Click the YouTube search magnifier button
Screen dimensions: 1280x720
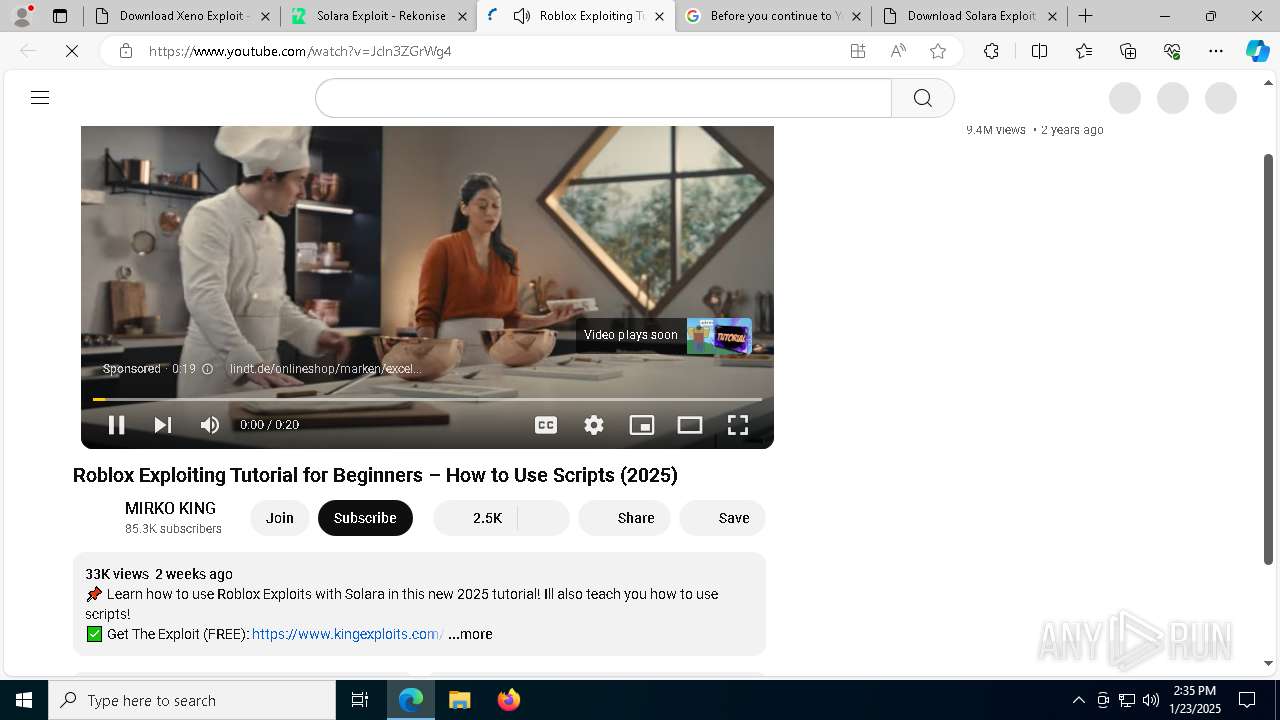[923, 98]
